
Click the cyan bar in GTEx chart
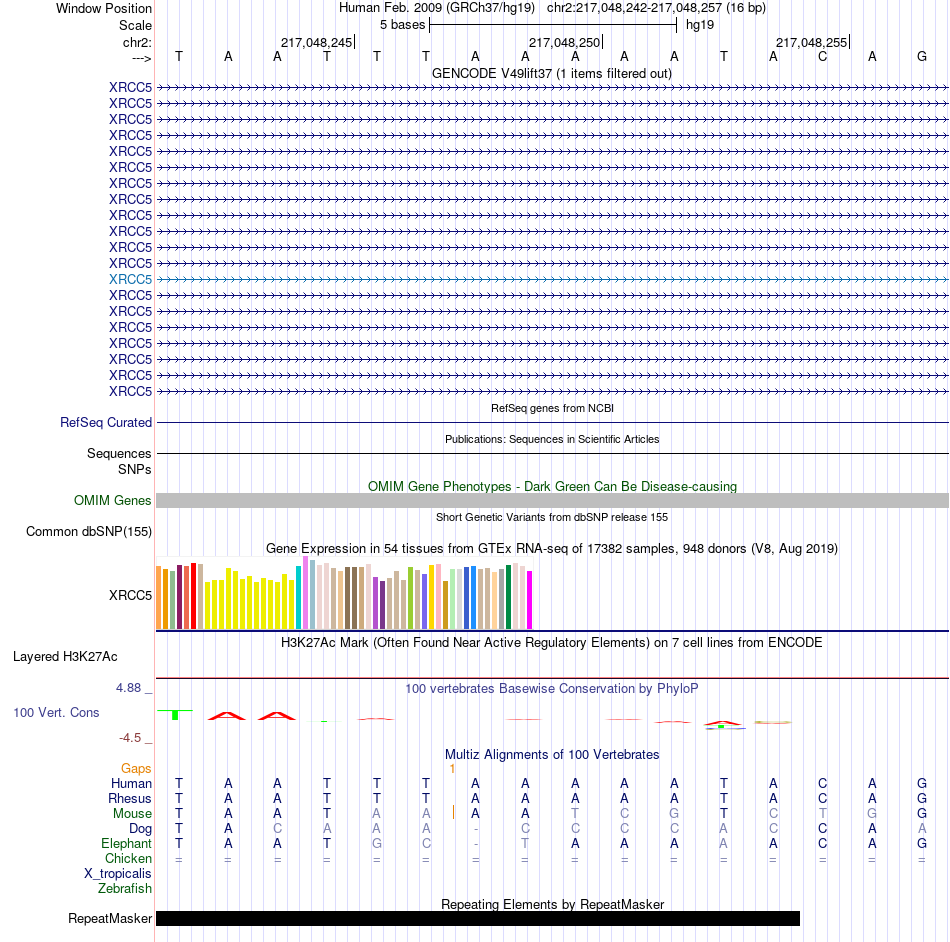(x=298, y=597)
